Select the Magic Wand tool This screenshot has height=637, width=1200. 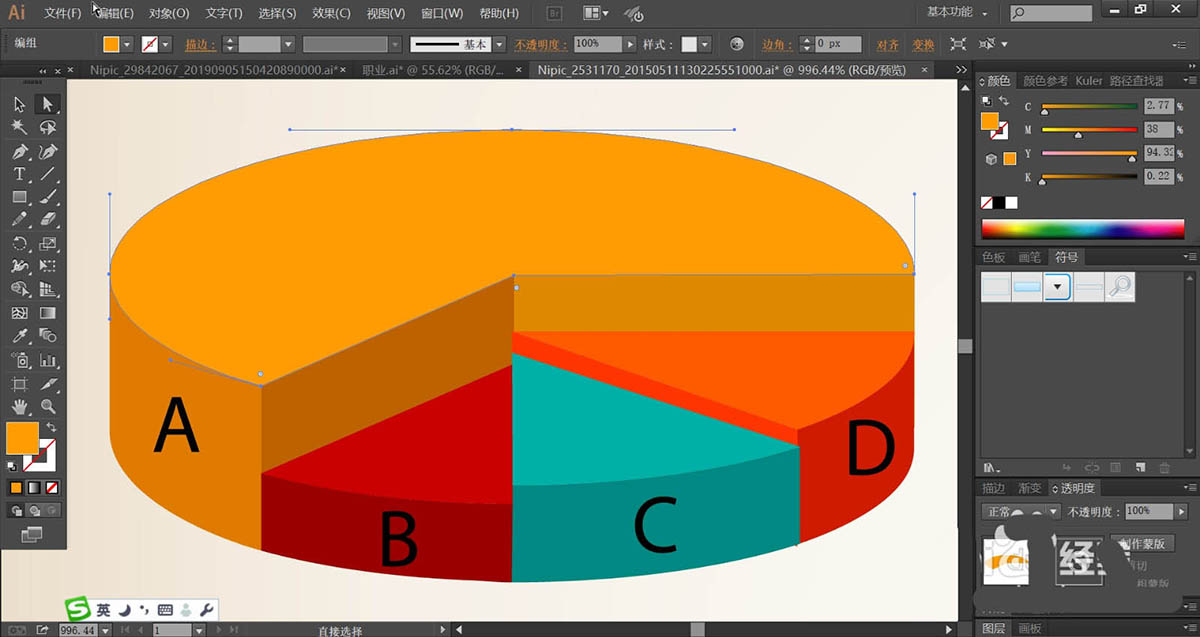coord(19,128)
